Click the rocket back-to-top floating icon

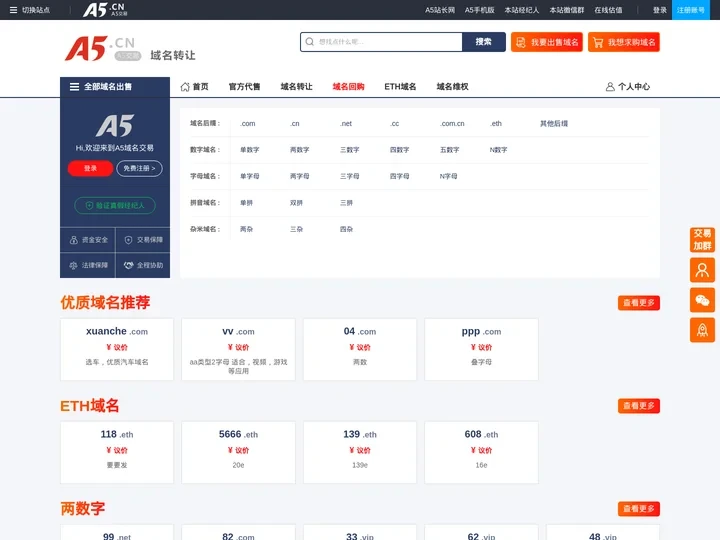[702, 330]
